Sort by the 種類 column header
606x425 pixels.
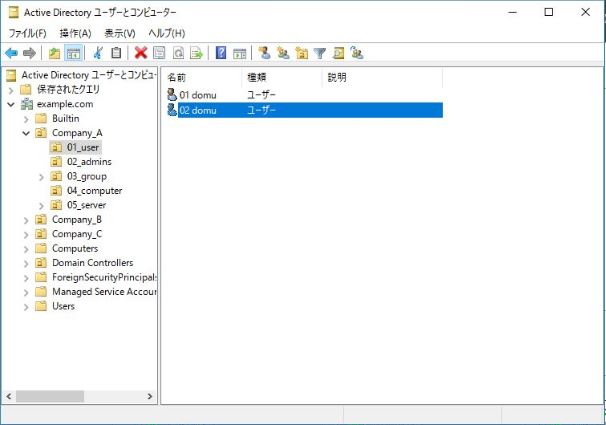(282, 77)
